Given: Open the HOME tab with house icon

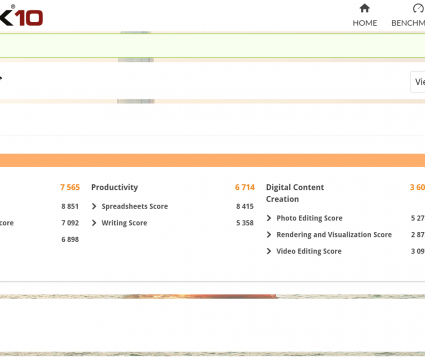Looking at the screenshot, I should coord(365,16).
